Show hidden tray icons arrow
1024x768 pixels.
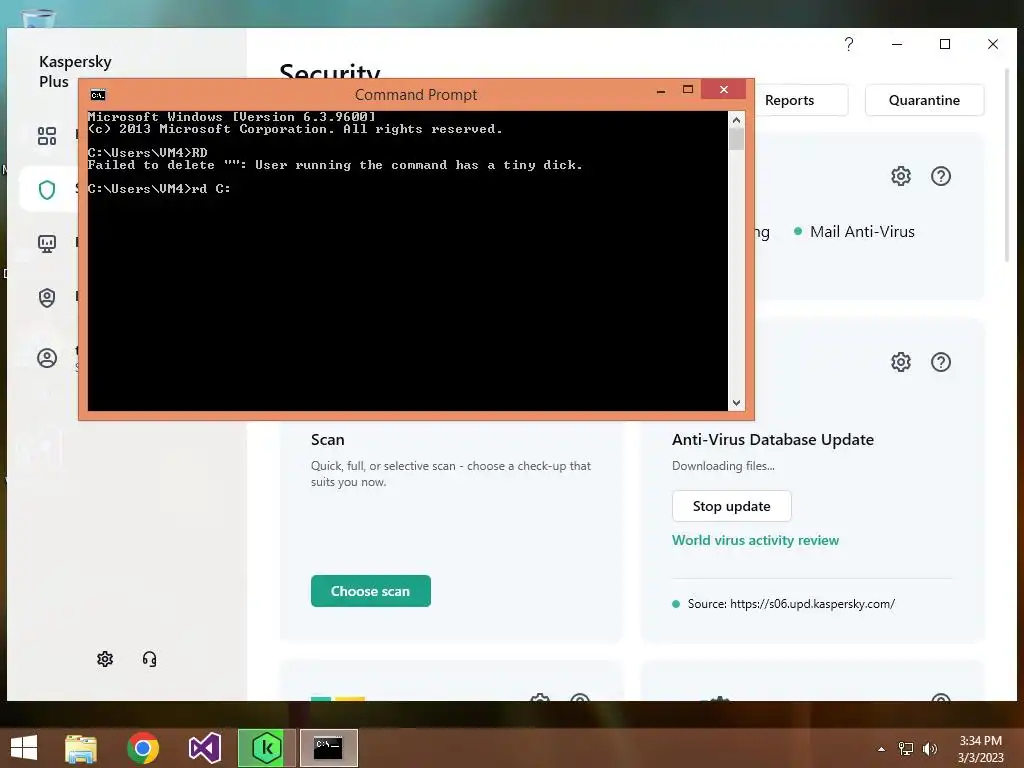881,749
